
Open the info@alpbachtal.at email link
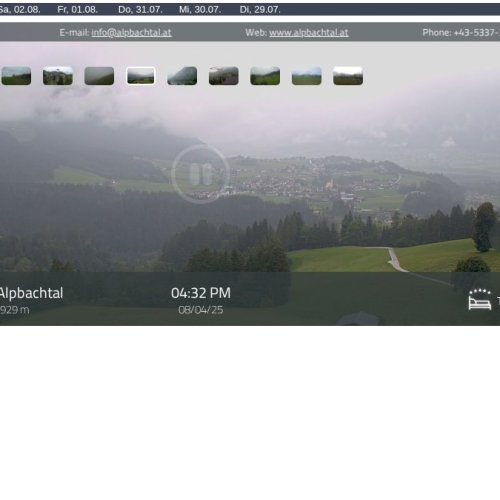[x=131, y=32]
